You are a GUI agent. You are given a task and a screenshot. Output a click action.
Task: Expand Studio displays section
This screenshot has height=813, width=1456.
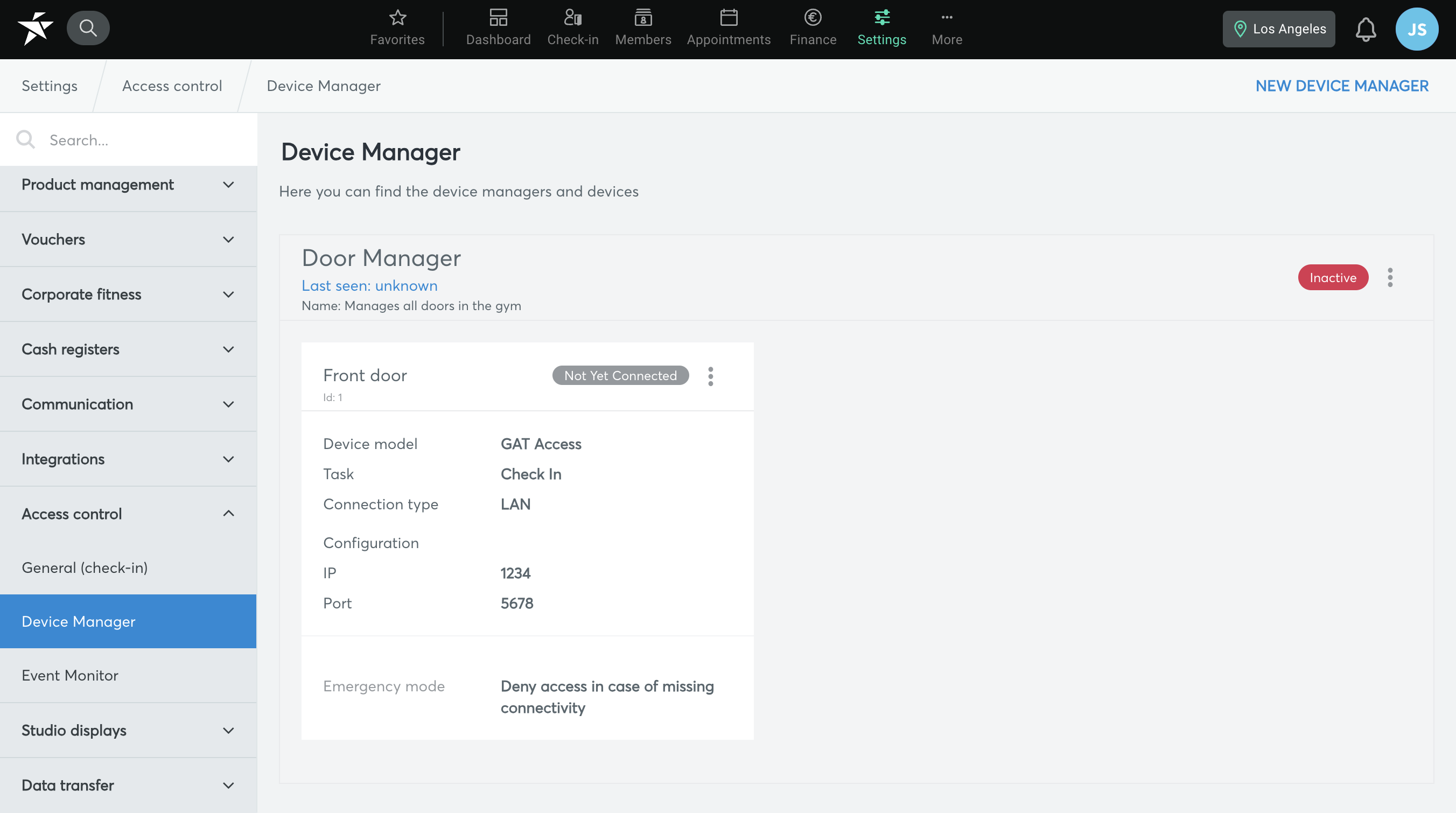(x=128, y=731)
